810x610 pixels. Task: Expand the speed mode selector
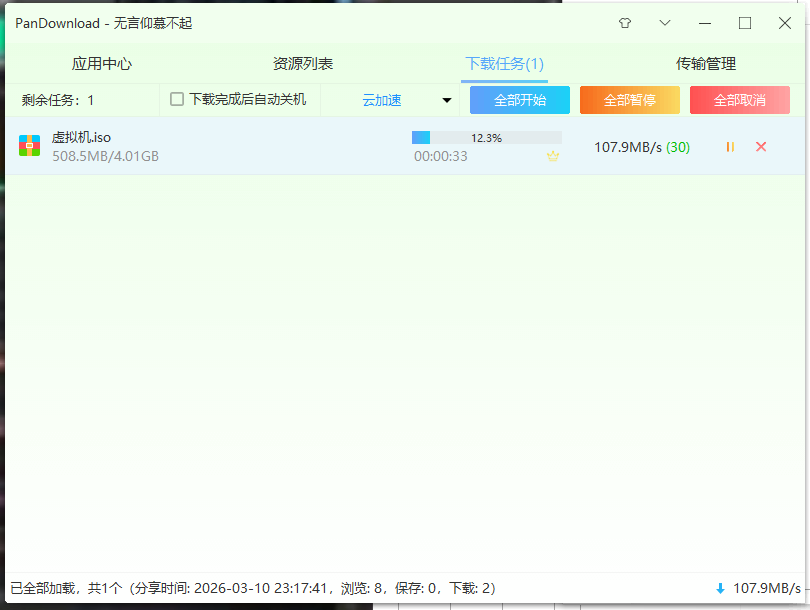tap(446, 100)
